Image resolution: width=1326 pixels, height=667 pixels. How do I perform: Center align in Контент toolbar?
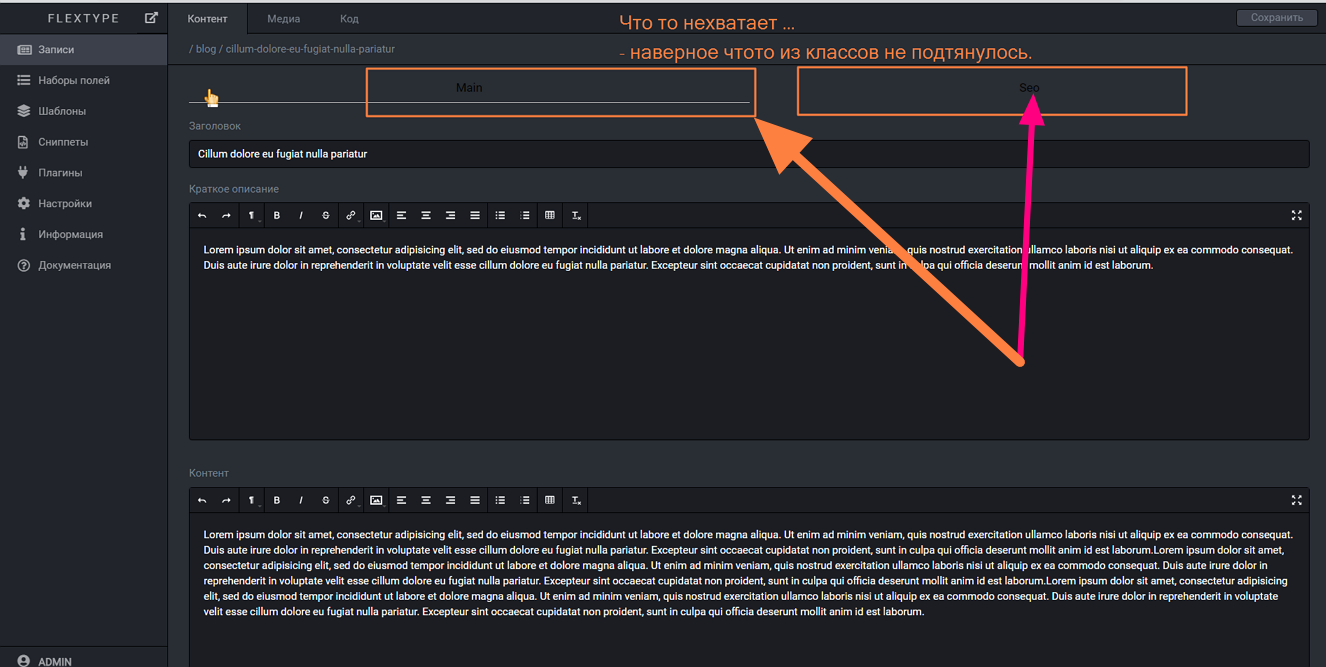[426, 500]
